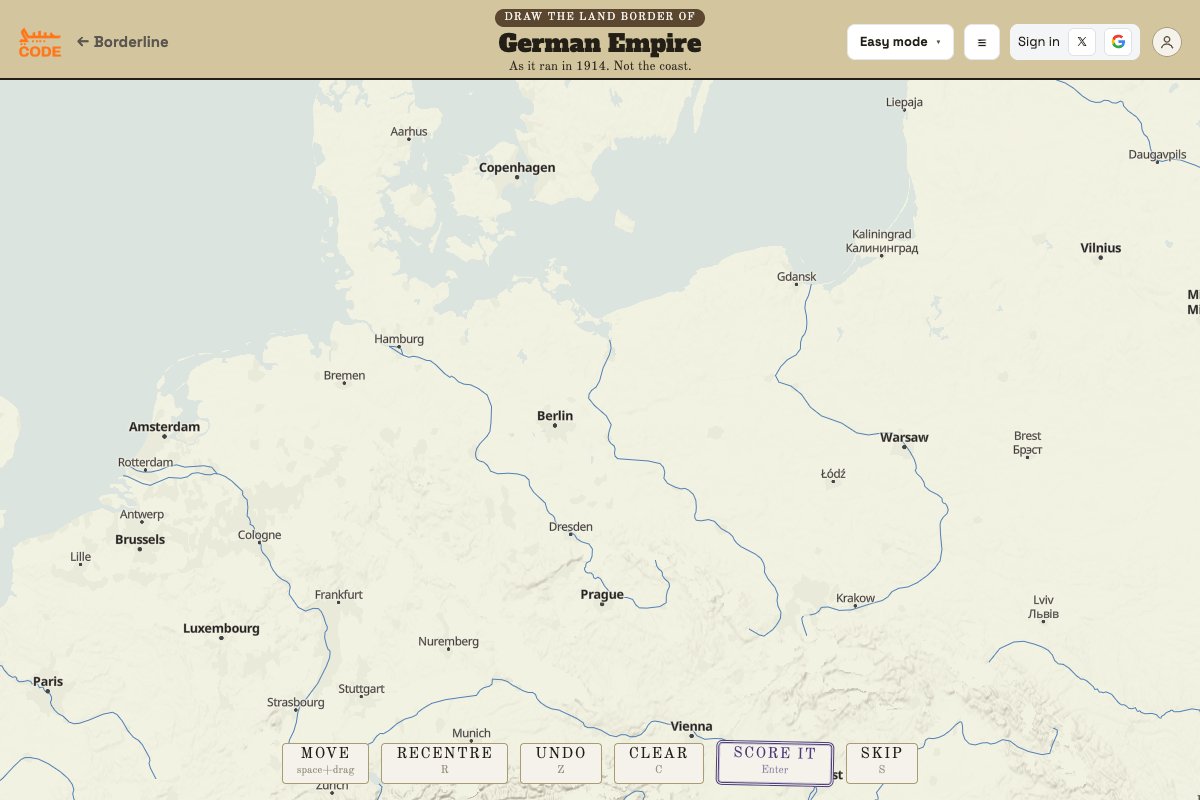
Task: Click the Krakow city label
Action: tap(856, 599)
